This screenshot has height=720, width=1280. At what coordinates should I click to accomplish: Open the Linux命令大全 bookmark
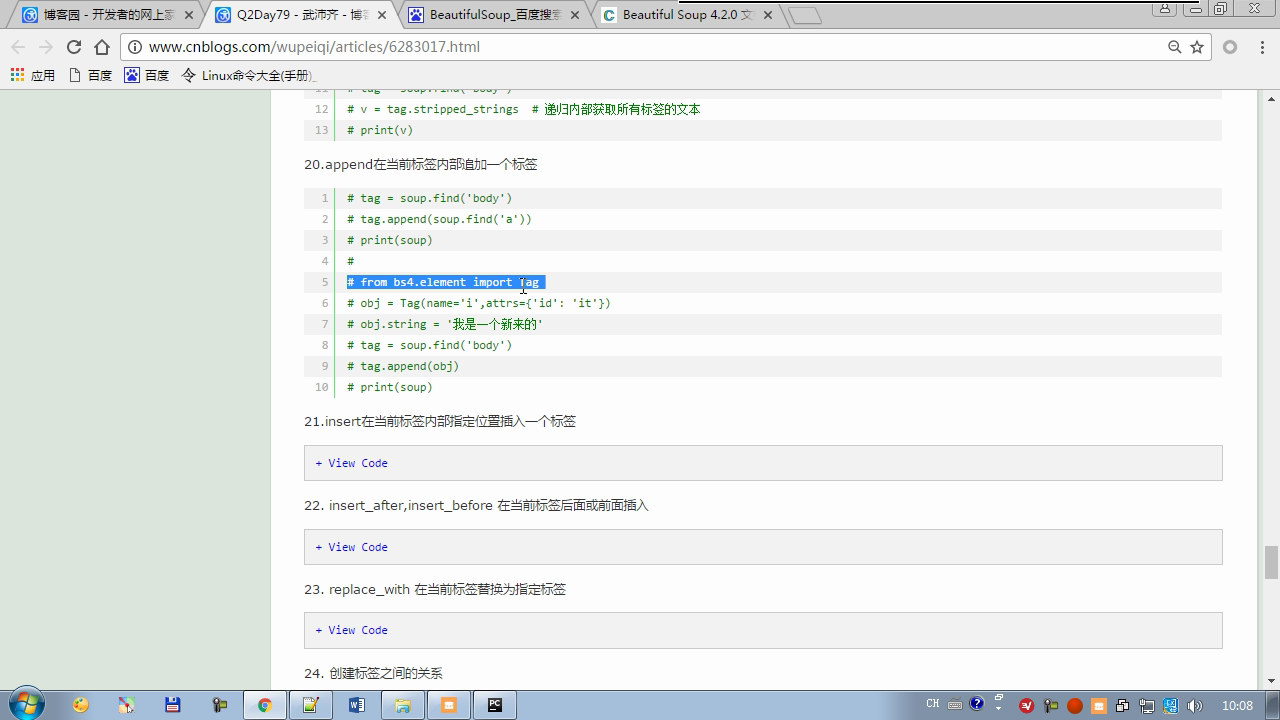tap(248, 75)
